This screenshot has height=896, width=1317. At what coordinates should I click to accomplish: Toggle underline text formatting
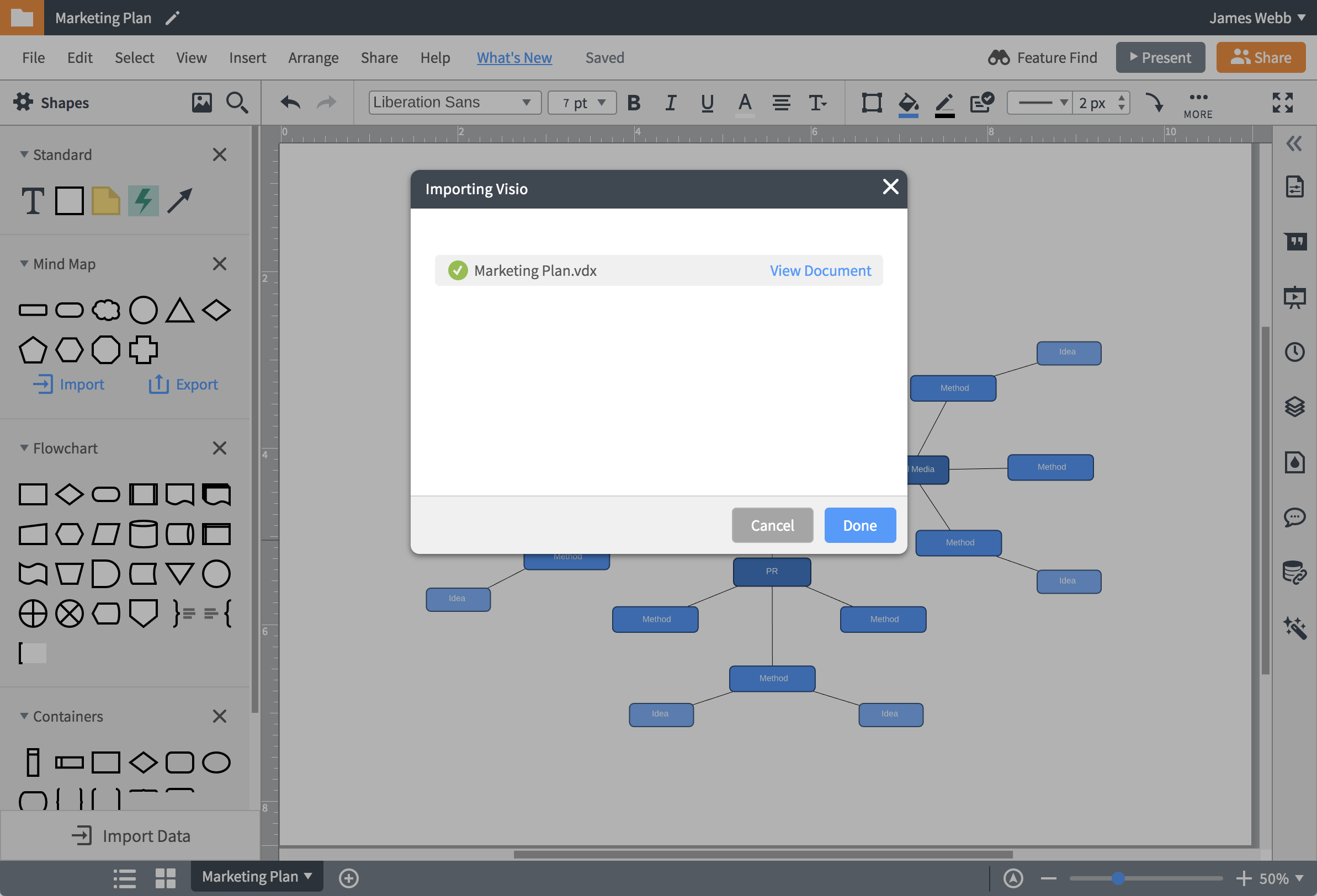point(707,103)
